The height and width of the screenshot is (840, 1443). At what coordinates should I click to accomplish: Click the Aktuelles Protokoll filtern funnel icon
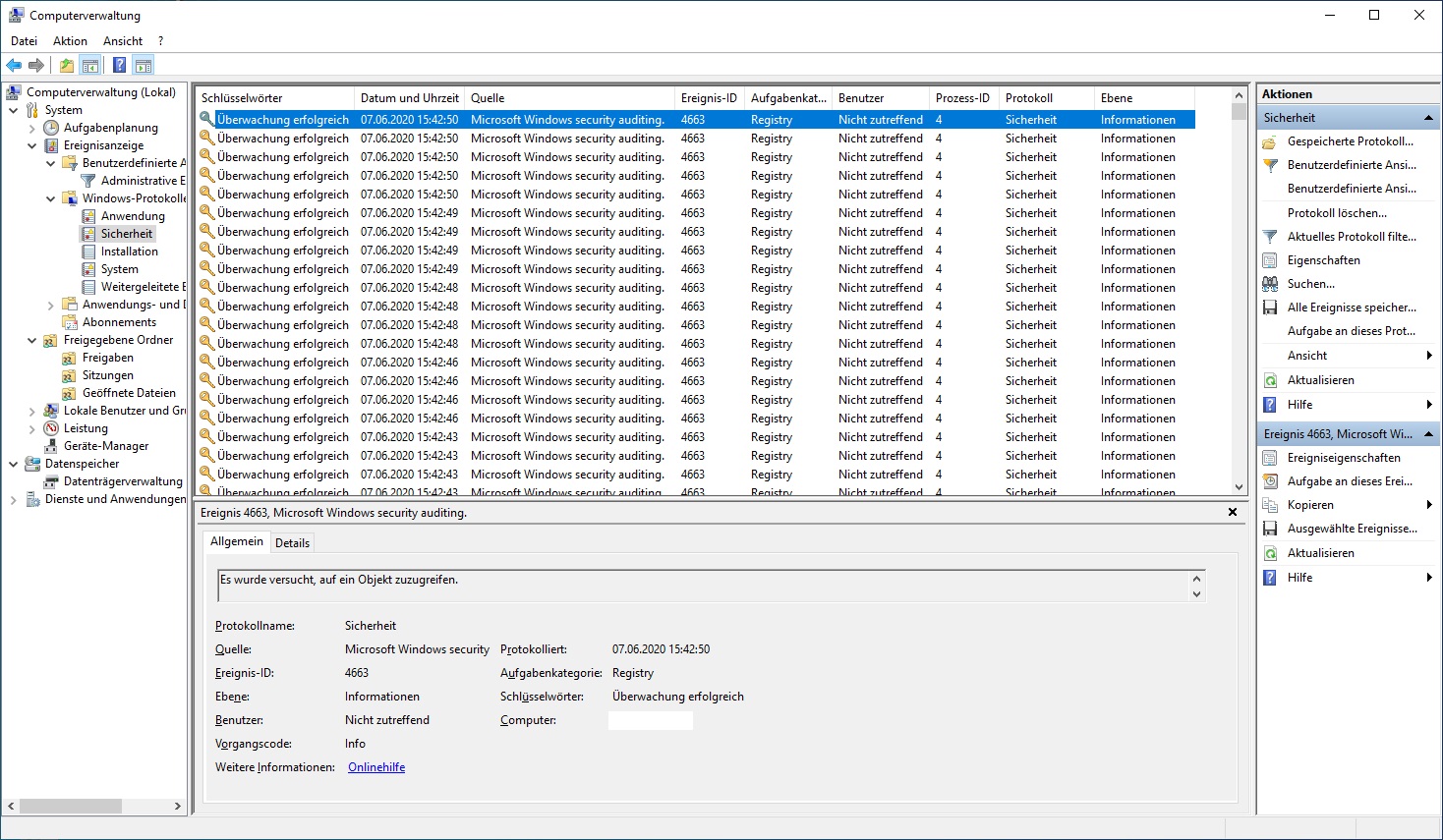(1270, 237)
